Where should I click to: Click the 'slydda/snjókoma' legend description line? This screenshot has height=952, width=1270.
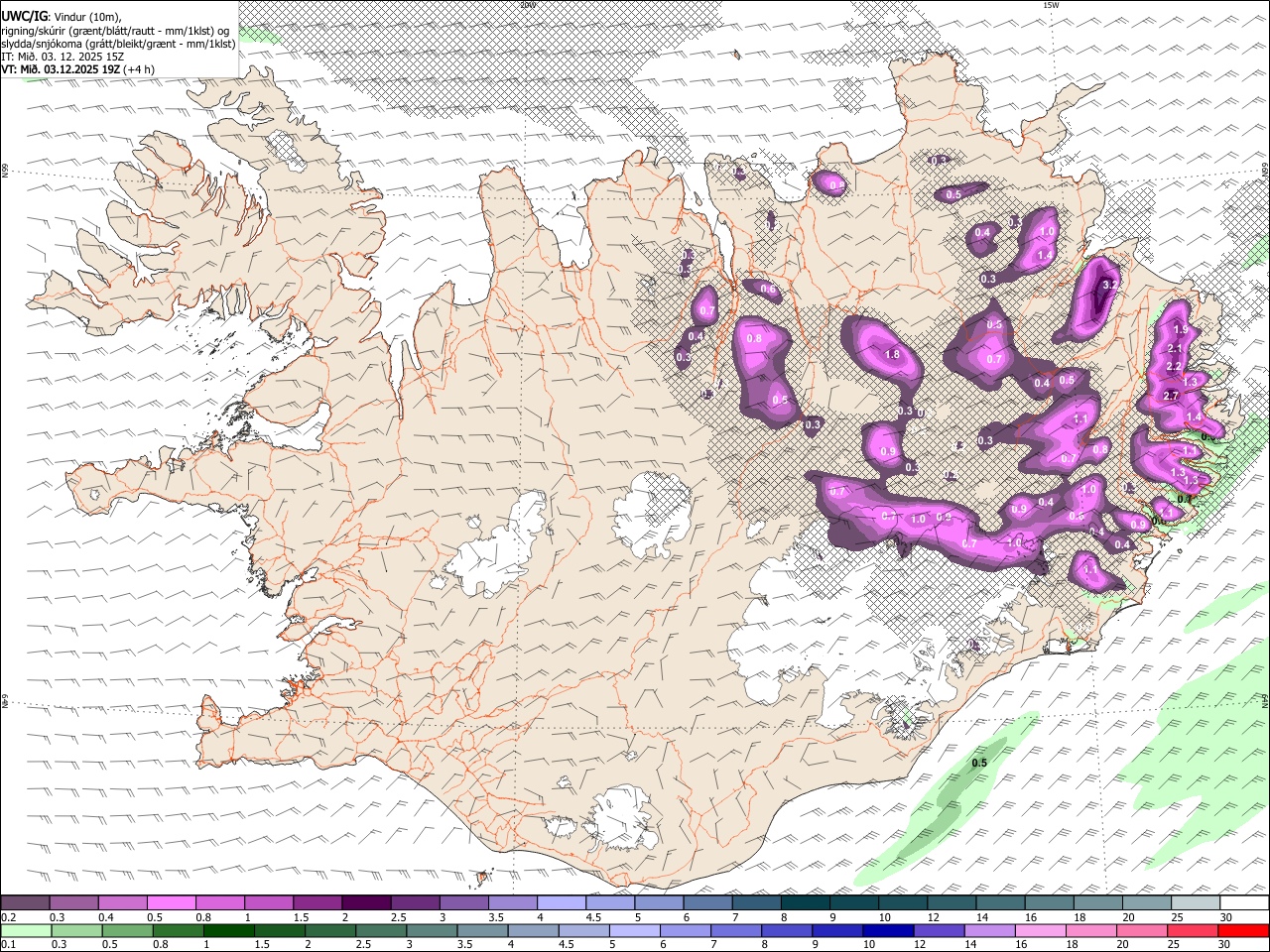pyautogui.click(x=118, y=44)
